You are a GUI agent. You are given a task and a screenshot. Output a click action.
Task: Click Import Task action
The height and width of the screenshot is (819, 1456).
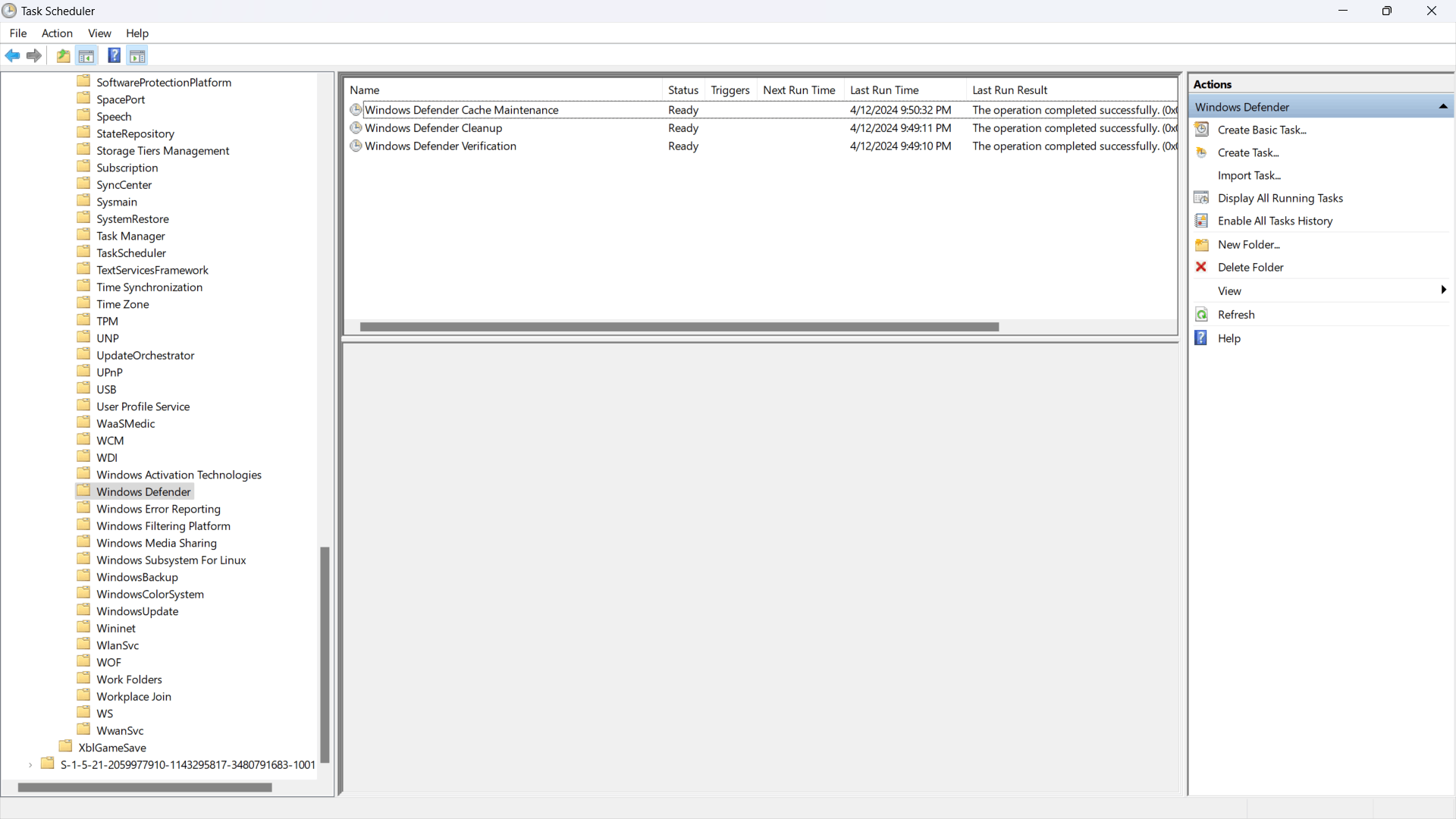1249,175
